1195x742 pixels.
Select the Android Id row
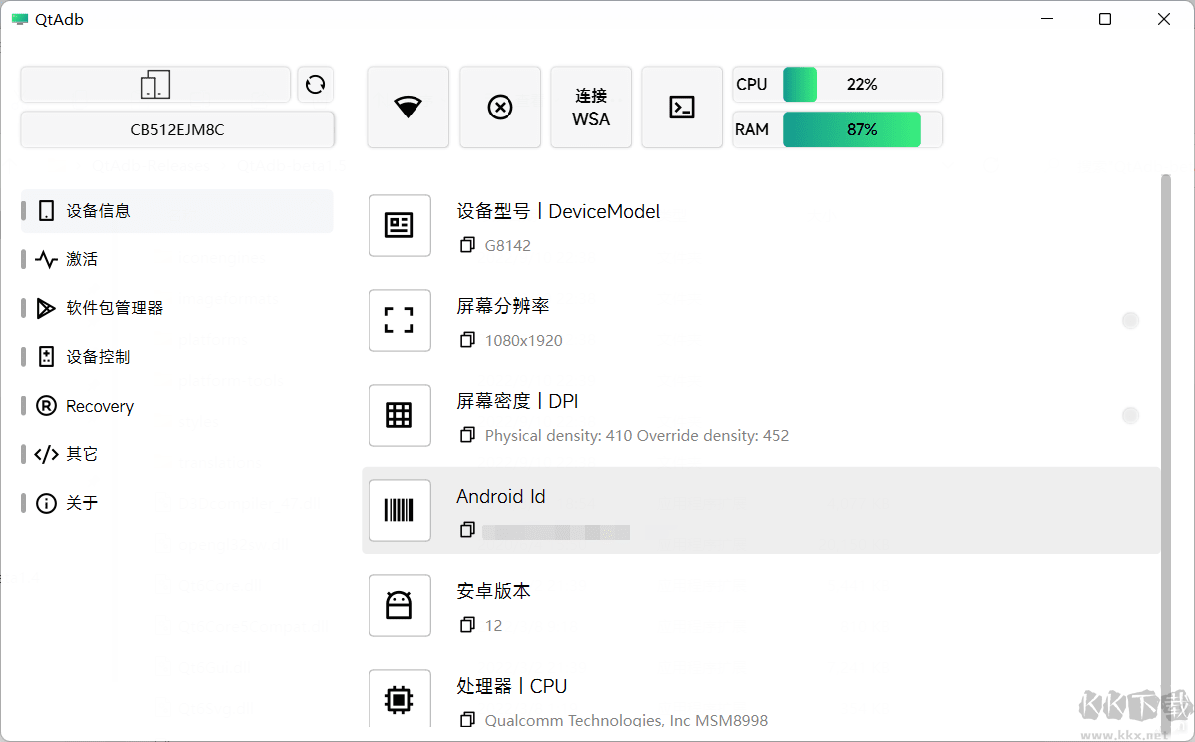(761, 510)
